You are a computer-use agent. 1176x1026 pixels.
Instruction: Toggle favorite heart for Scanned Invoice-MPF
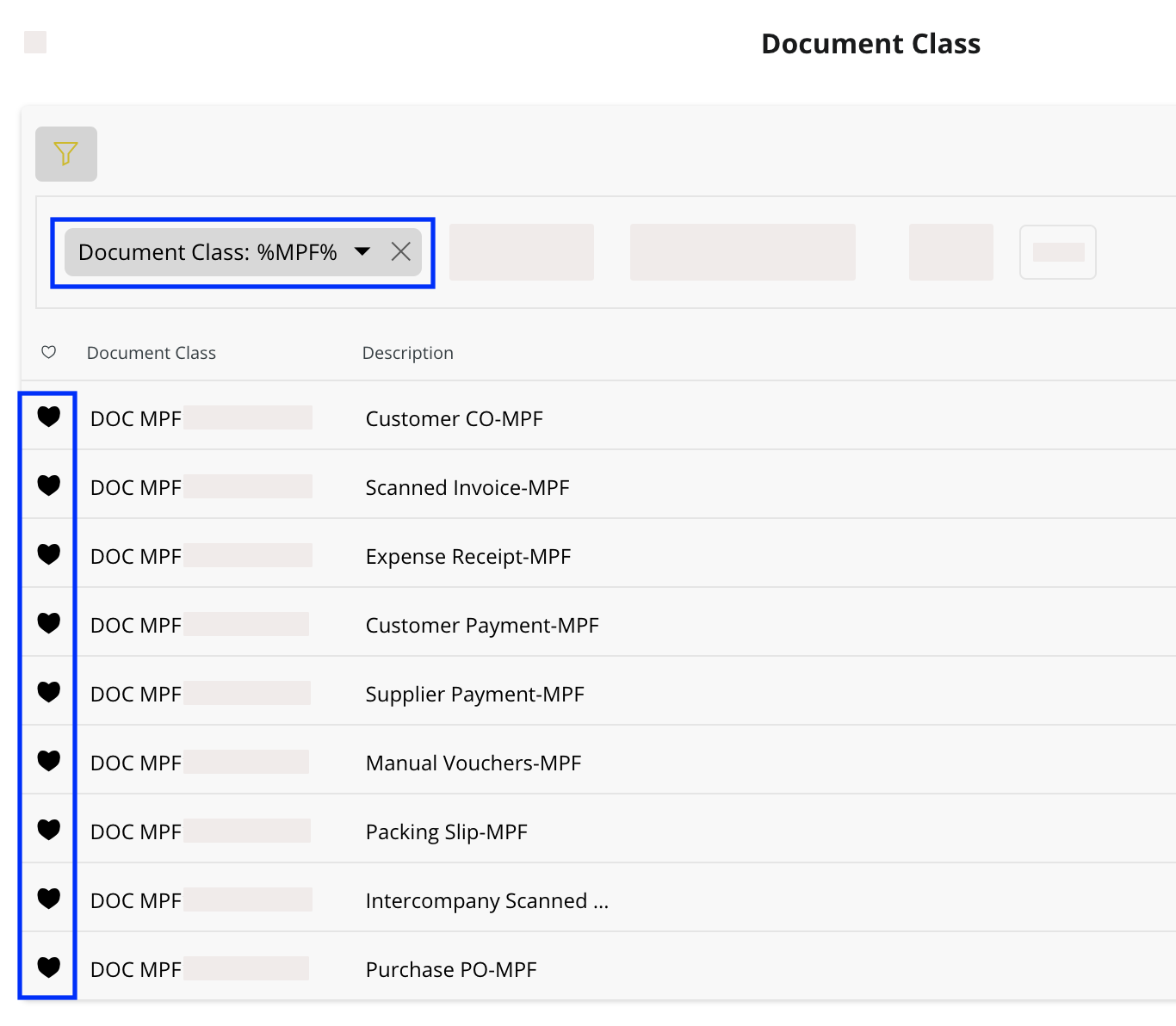point(49,486)
